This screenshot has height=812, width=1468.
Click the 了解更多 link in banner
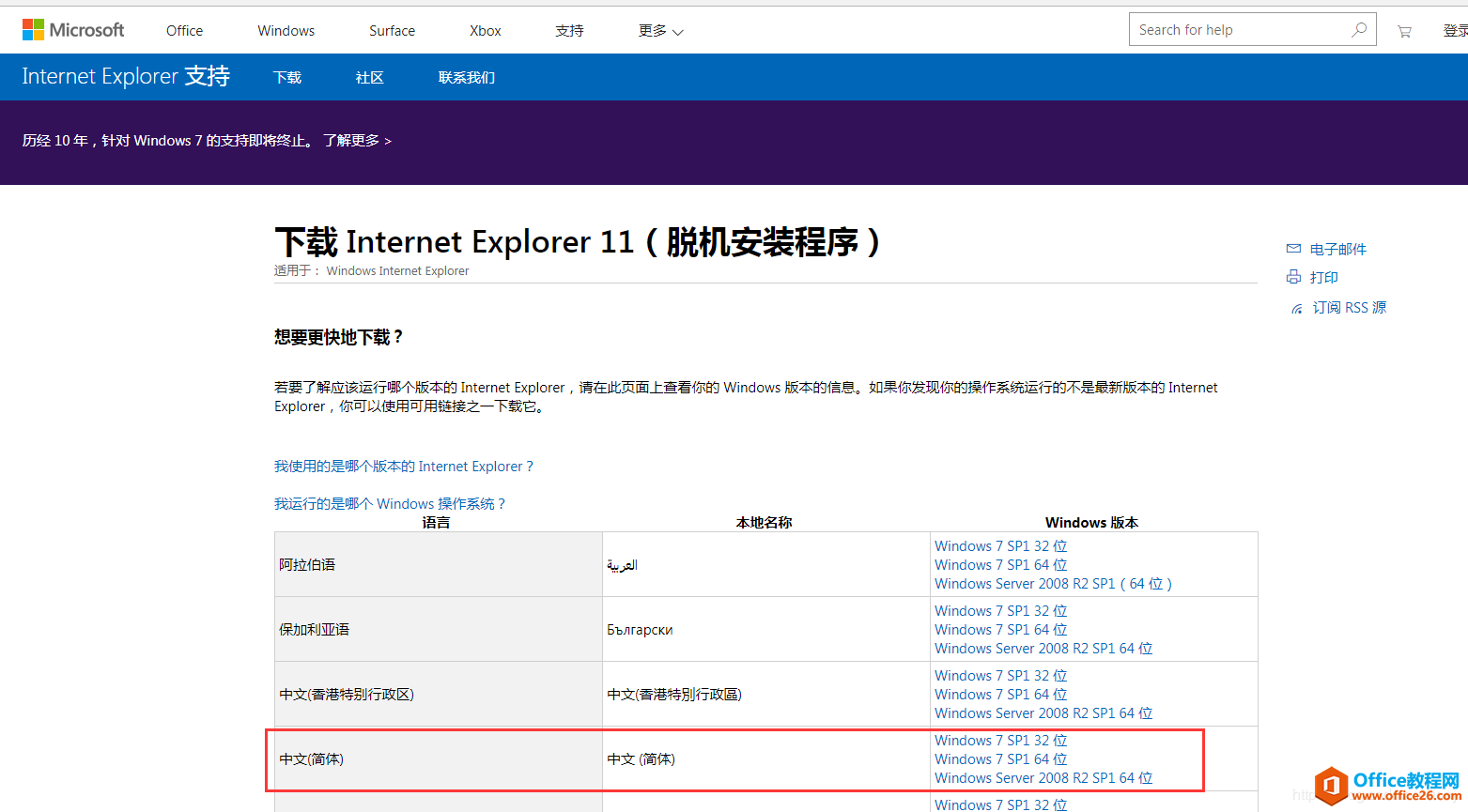pos(357,141)
